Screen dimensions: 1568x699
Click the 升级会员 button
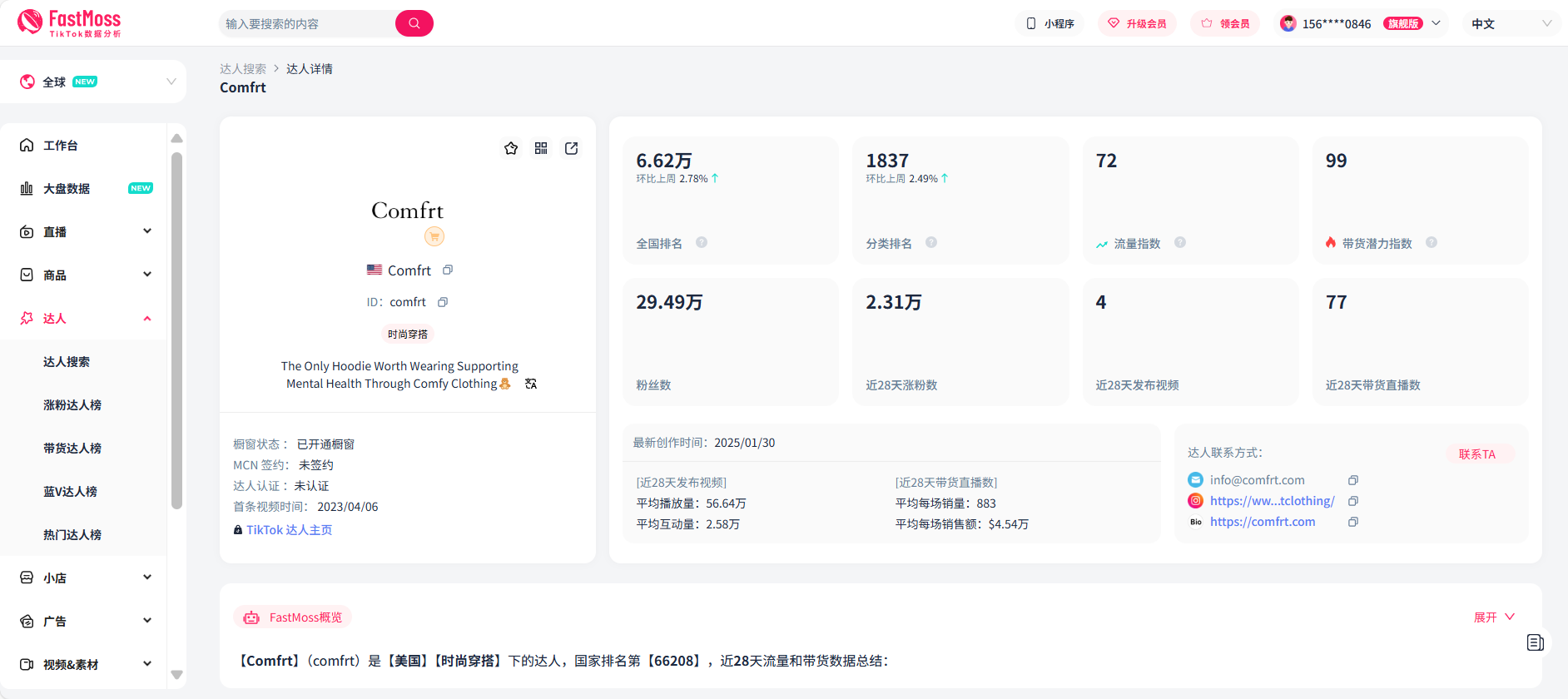click(1137, 23)
